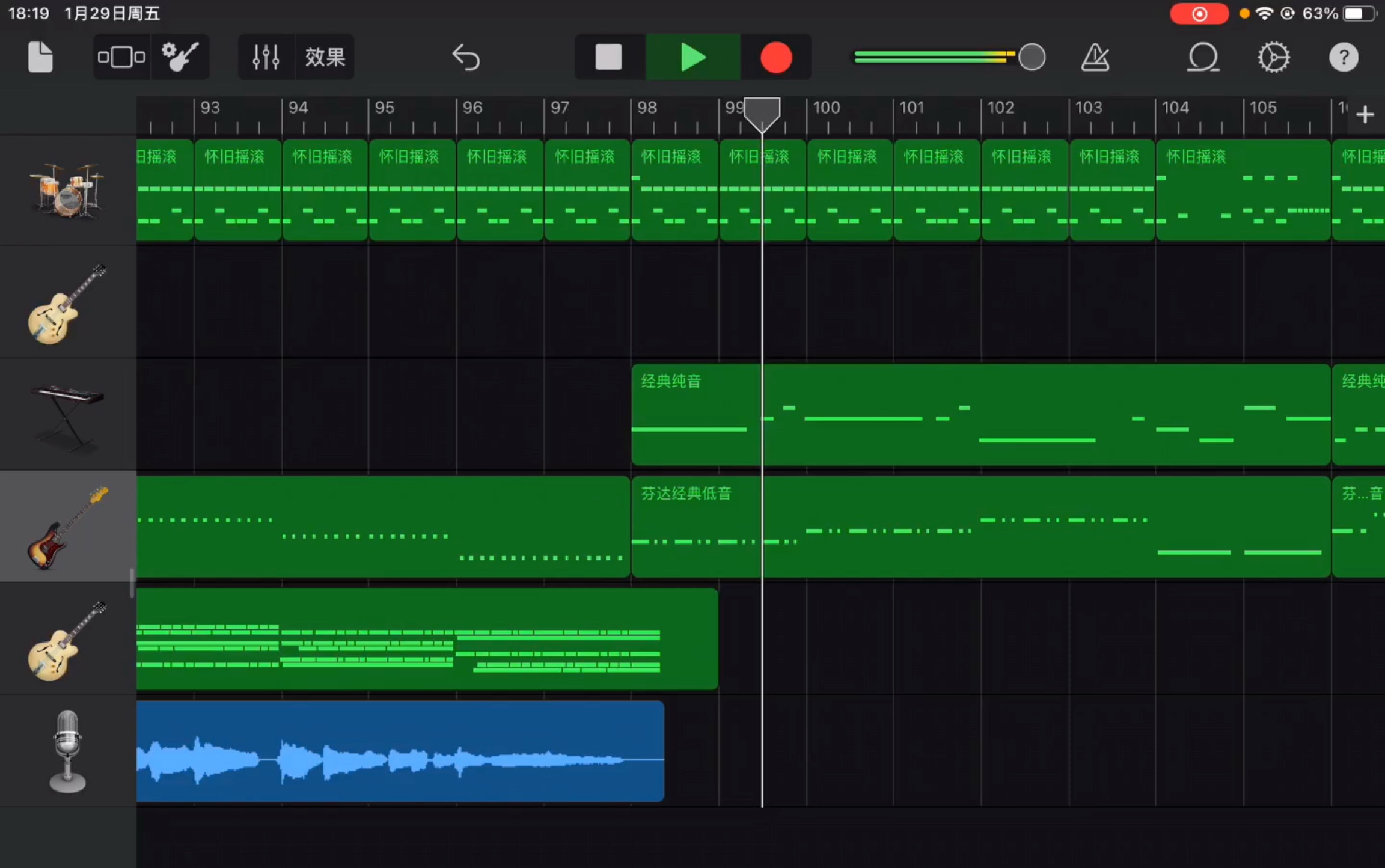
Task: Tap the 效果 effects button
Action: tap(325, 57)
